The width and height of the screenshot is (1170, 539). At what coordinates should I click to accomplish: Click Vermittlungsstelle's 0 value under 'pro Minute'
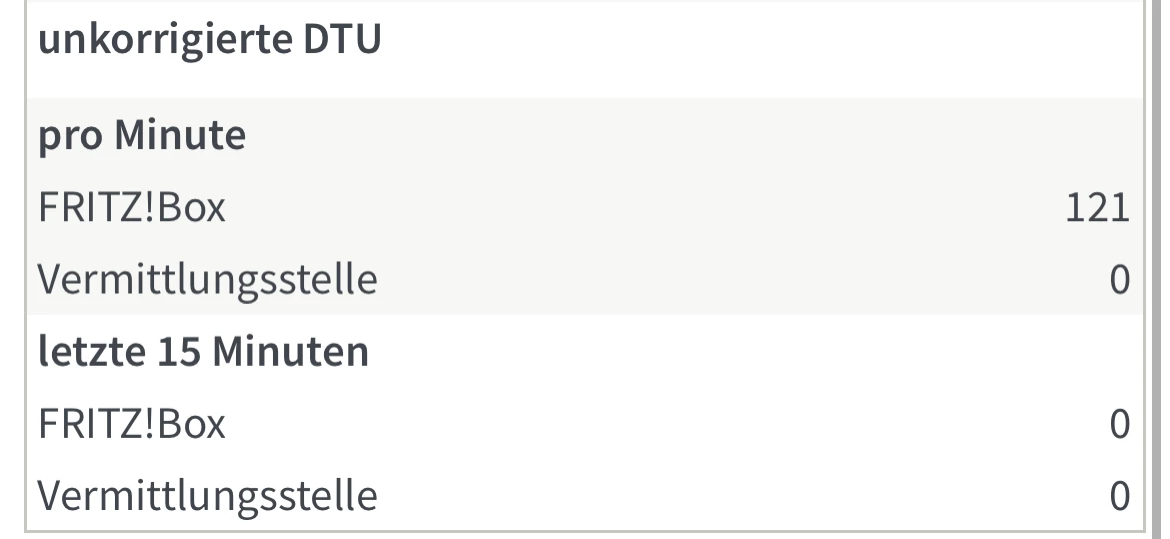(1119, 281)
